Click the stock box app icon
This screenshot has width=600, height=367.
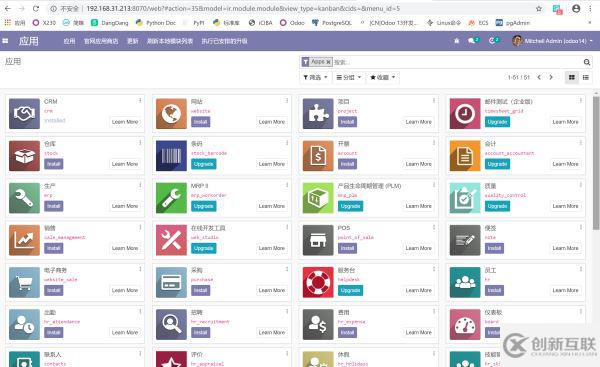pyautogui.click(x=24, y=156)
